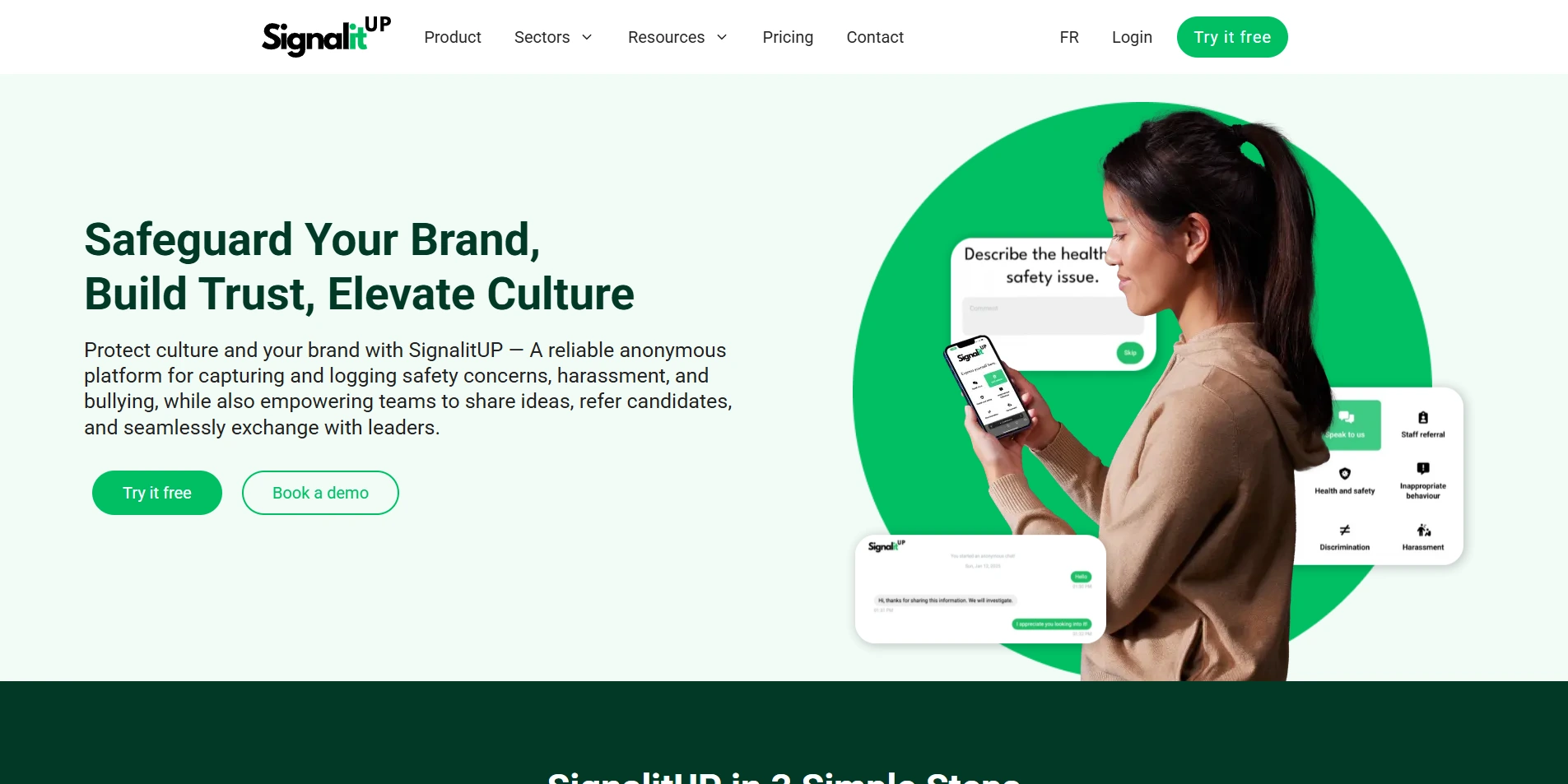Click Try it free in header
Image resolution: width=1568 pixels, height=784 pixels.
click(1232, 37)
